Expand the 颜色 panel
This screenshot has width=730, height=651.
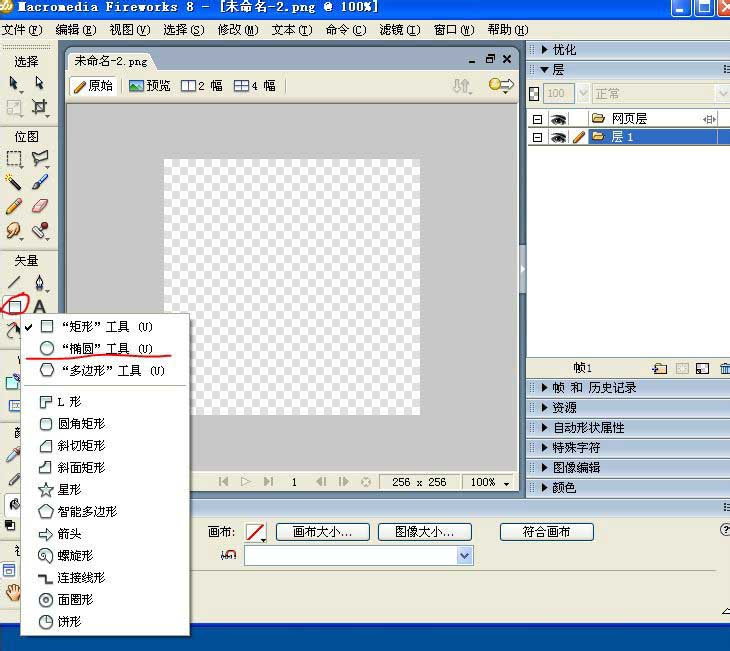[x=545, y=488]
